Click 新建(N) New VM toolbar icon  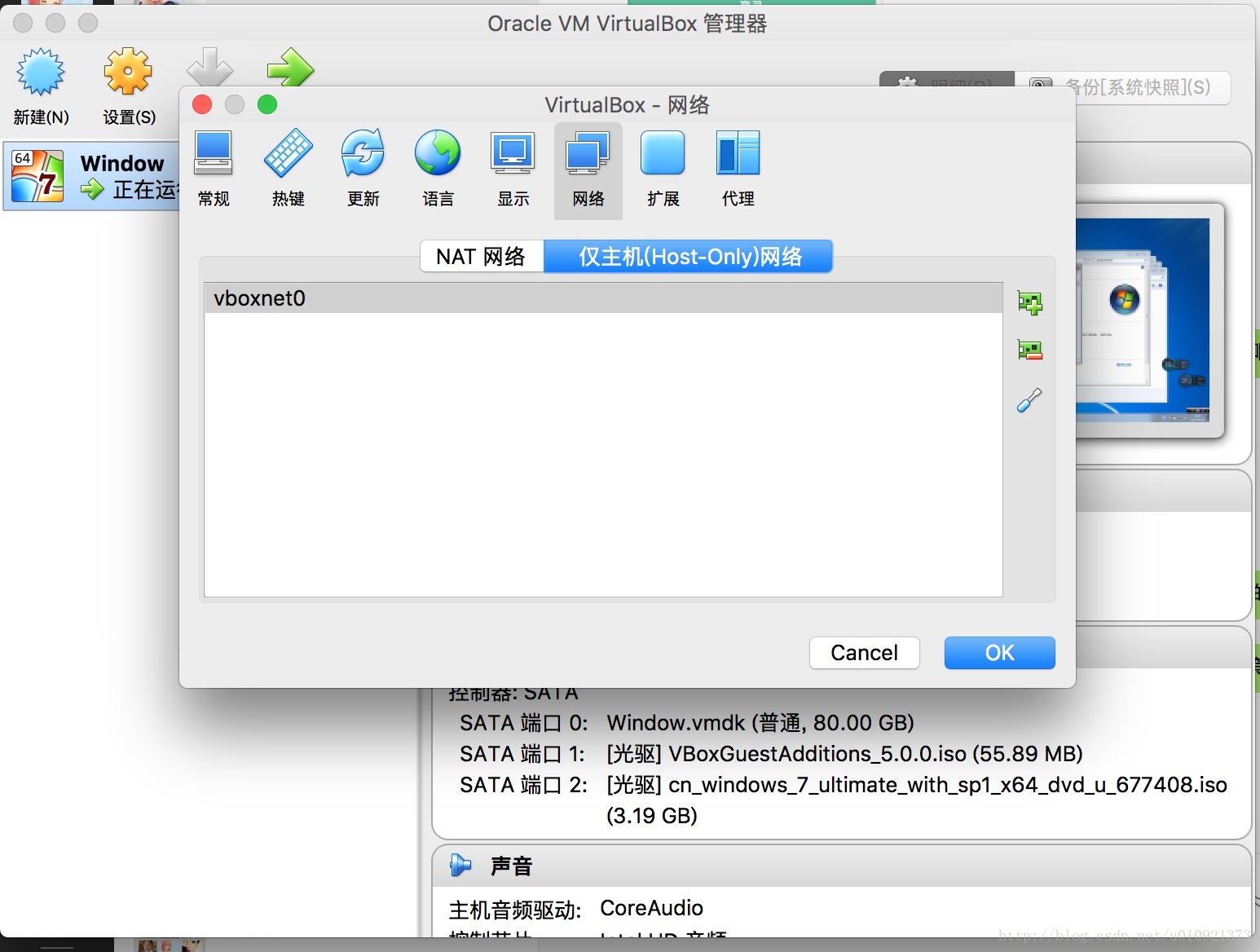click(x=41, y=87)
